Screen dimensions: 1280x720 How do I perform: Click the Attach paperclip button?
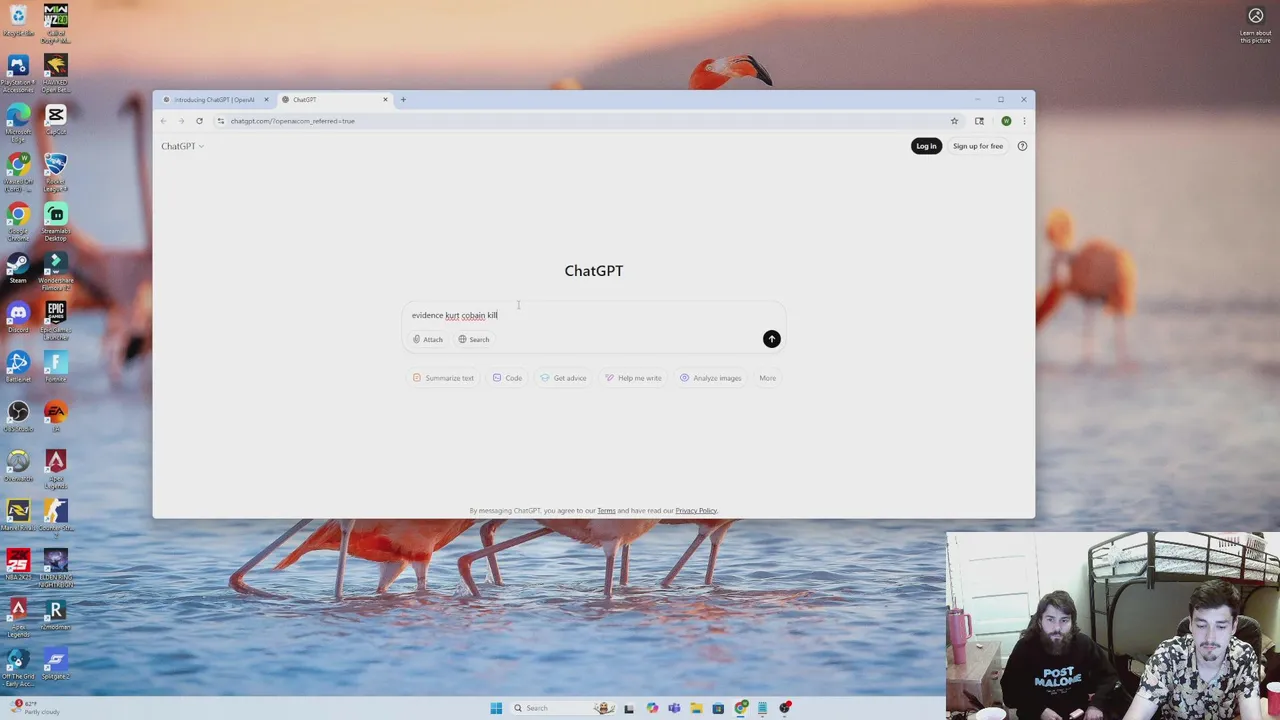click(428, 339)
